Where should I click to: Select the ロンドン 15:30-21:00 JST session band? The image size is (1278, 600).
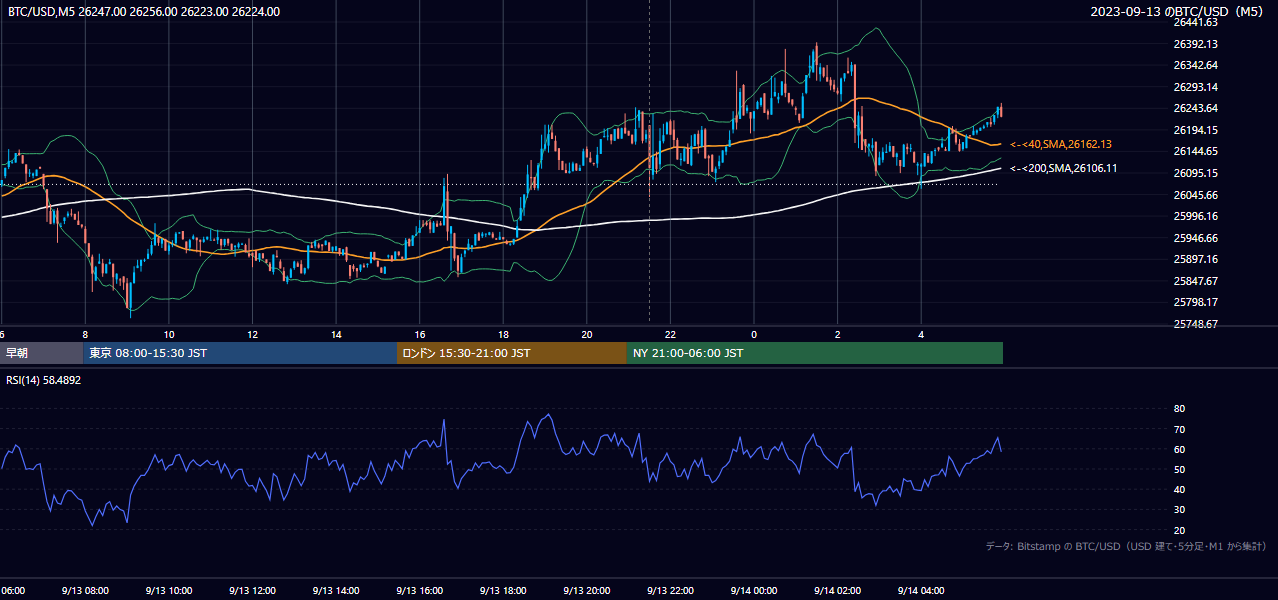(512, 353)
